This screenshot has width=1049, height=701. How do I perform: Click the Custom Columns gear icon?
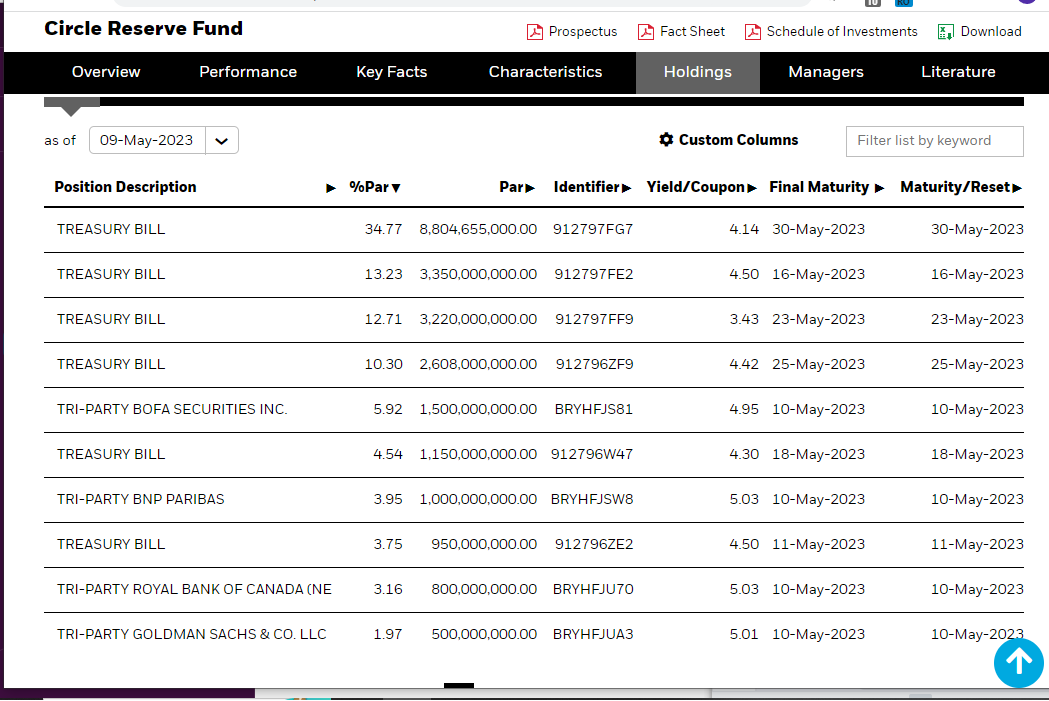click(x=666, y=139)
